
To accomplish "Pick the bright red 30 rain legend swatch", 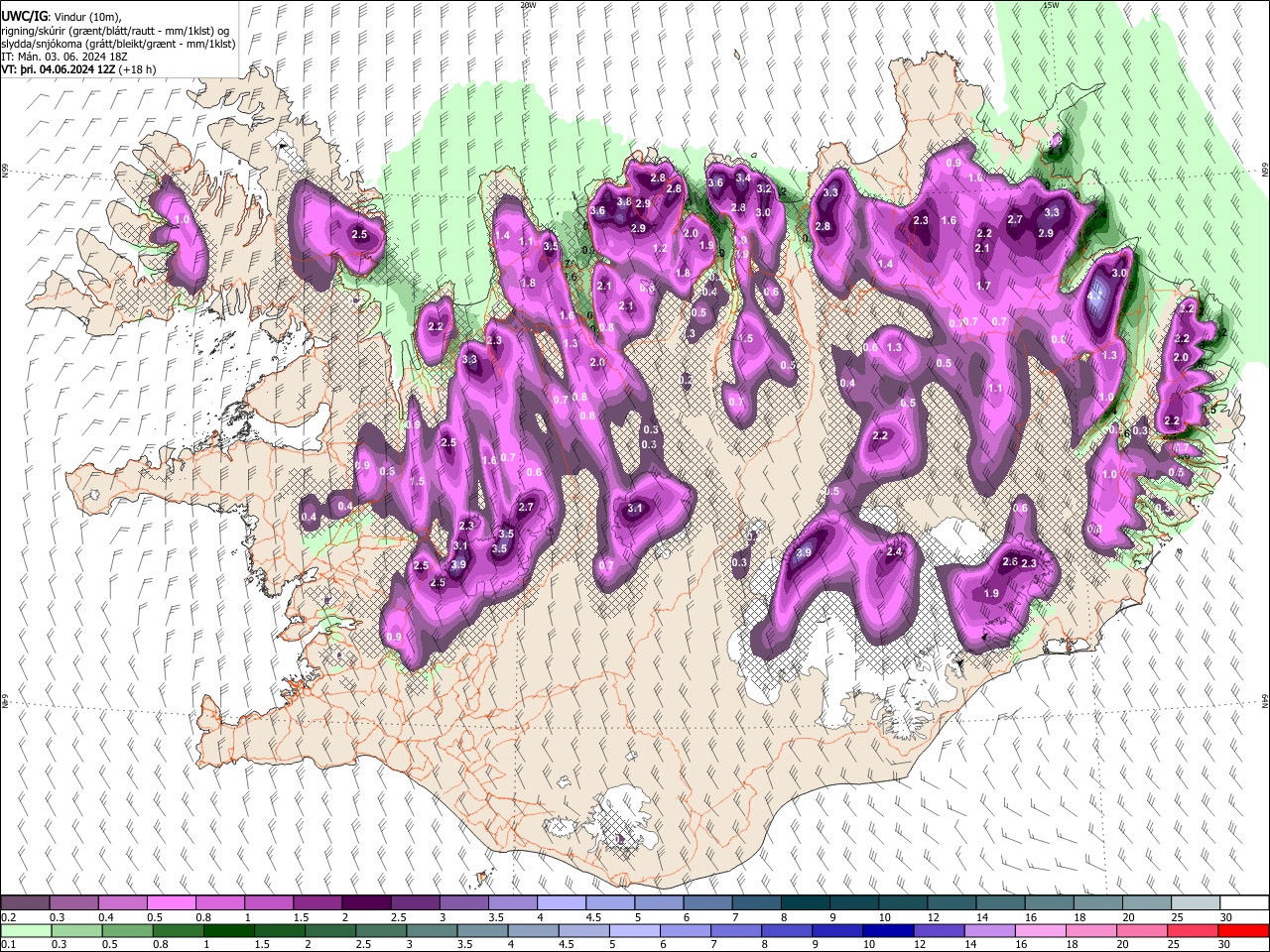I will click(1243, 930).
